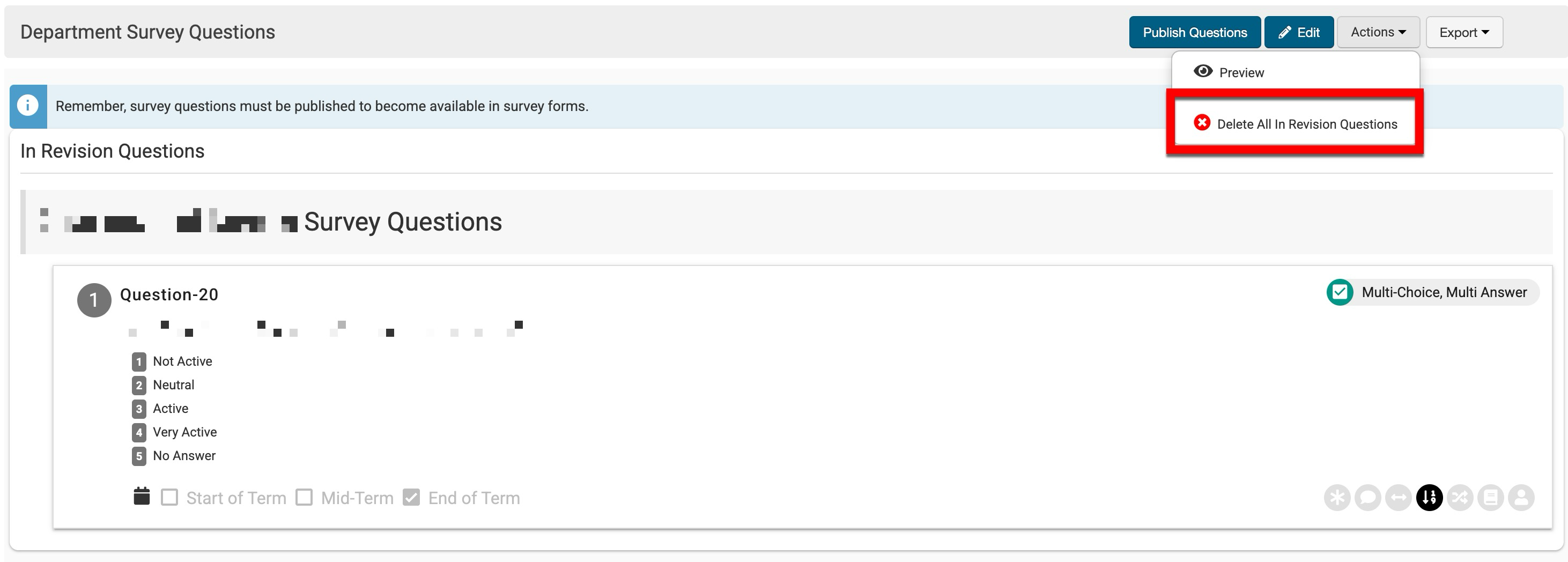Click the calendar icon beside term checkboxes
Screen dimensions: 1568x562
[141, 496]
